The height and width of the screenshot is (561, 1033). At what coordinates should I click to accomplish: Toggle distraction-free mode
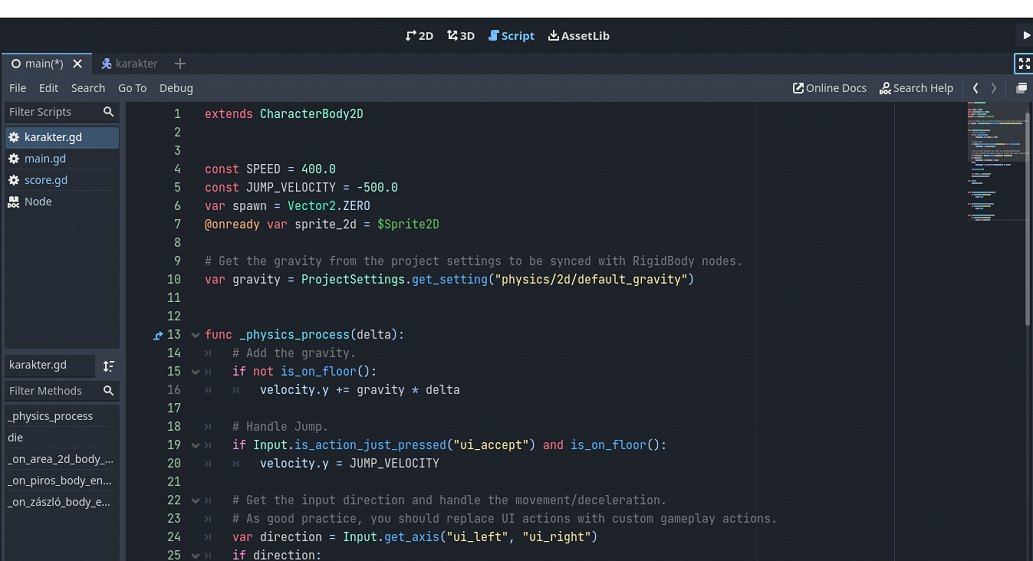[1023, 64]
